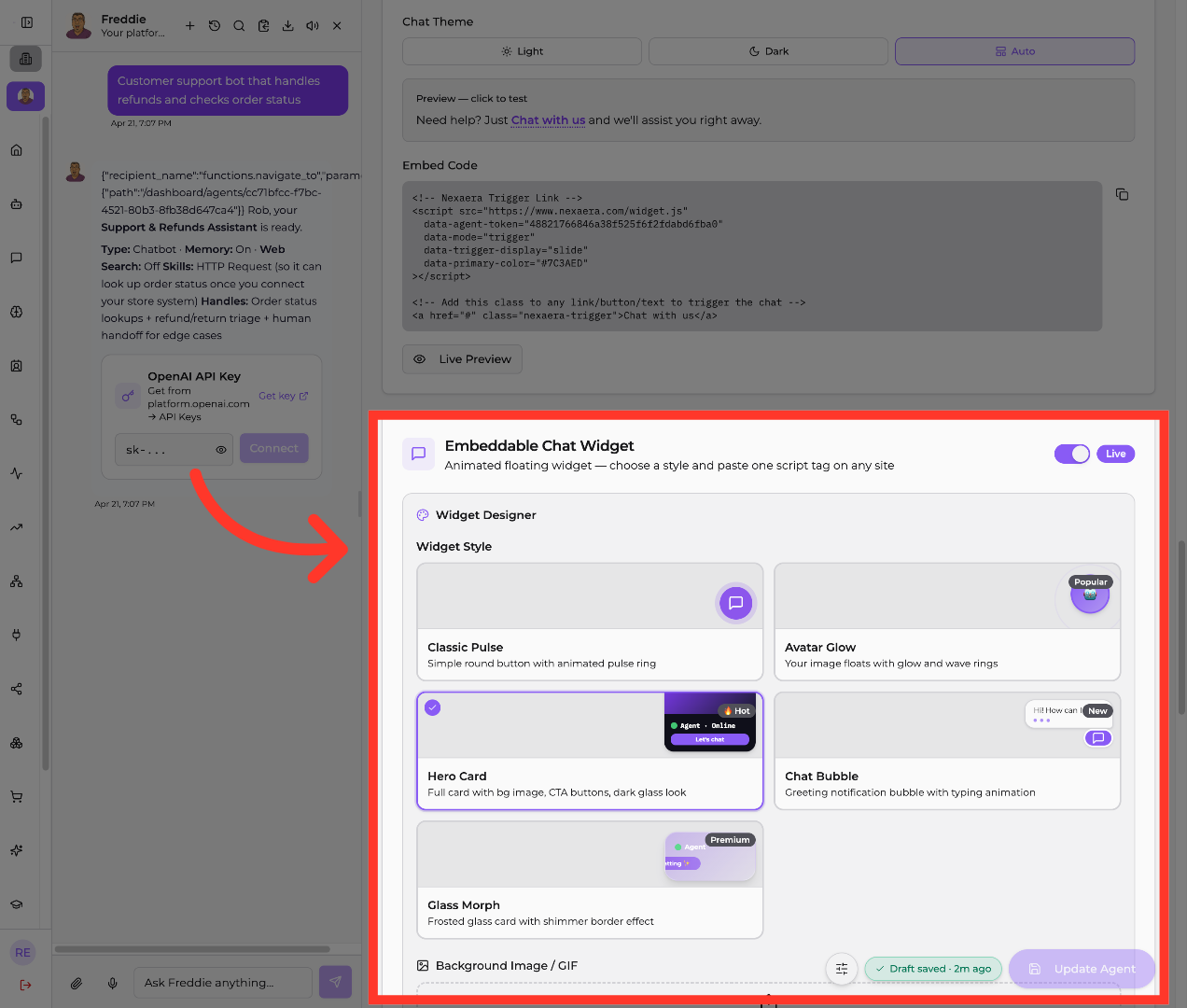Click the main page vertical scrollbar
This screenshot has width=1187, height=1008.
coord(1181,627)
